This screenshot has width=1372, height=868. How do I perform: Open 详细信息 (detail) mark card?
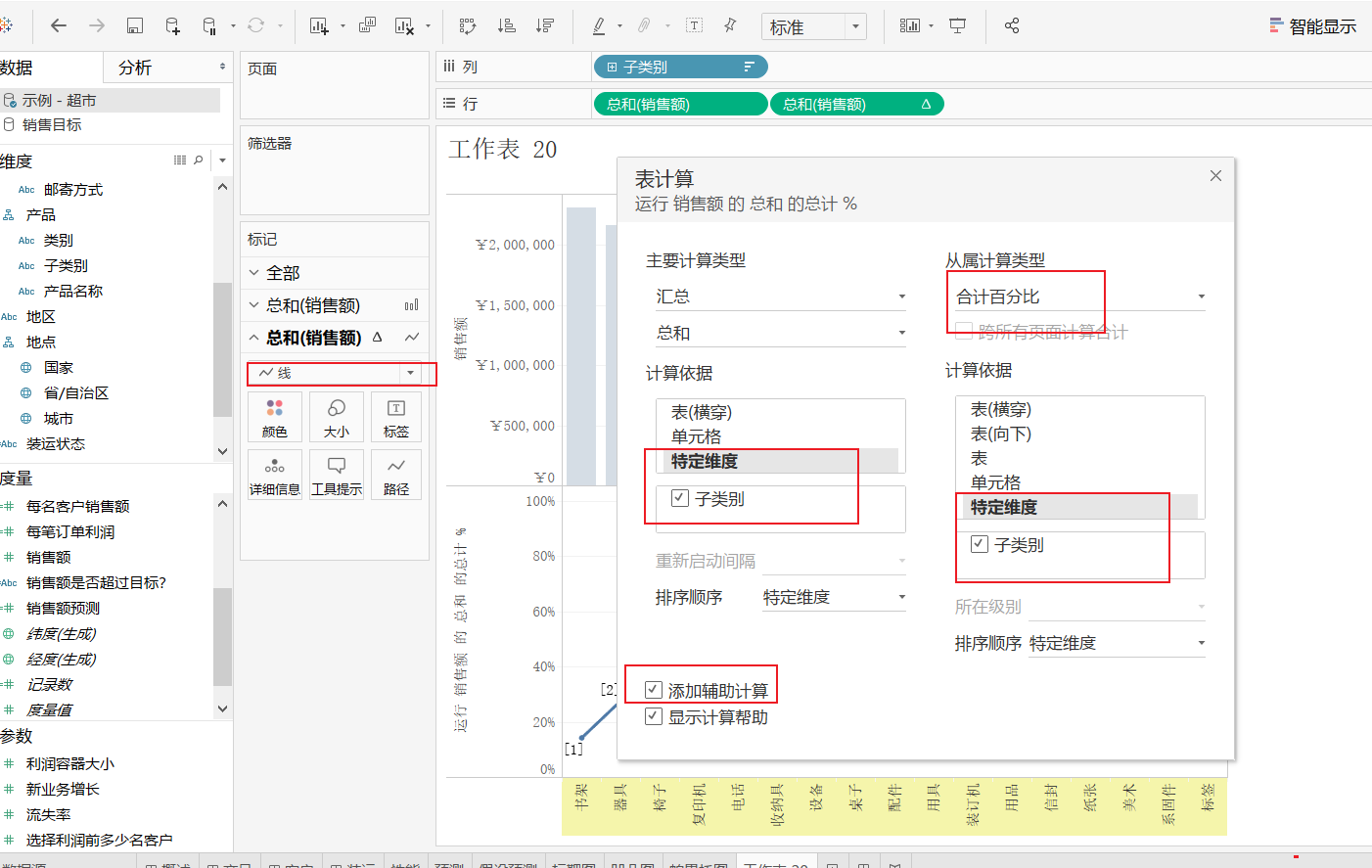[x=275, y=475]
